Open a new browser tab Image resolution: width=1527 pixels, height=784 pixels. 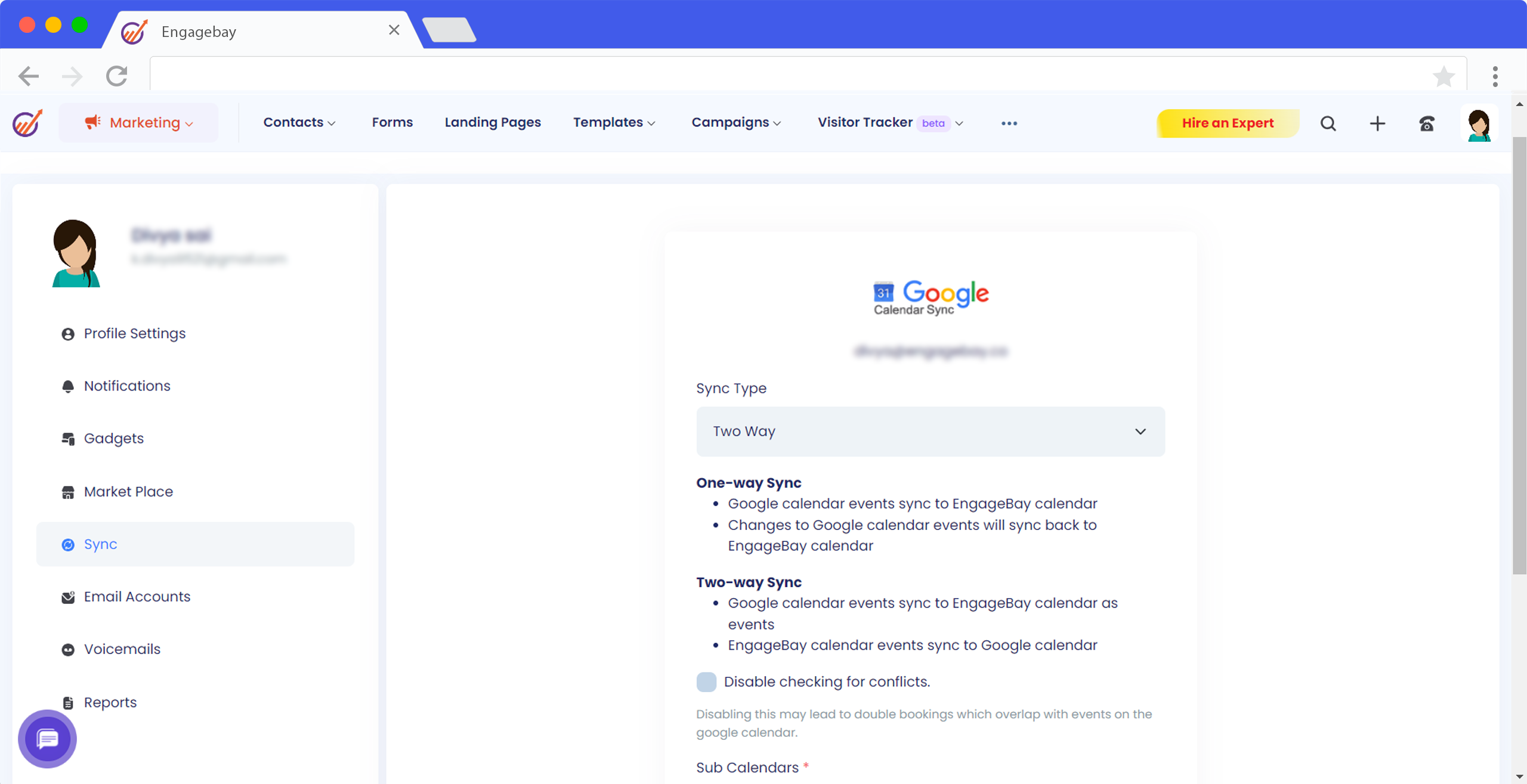tap(449, 30)
